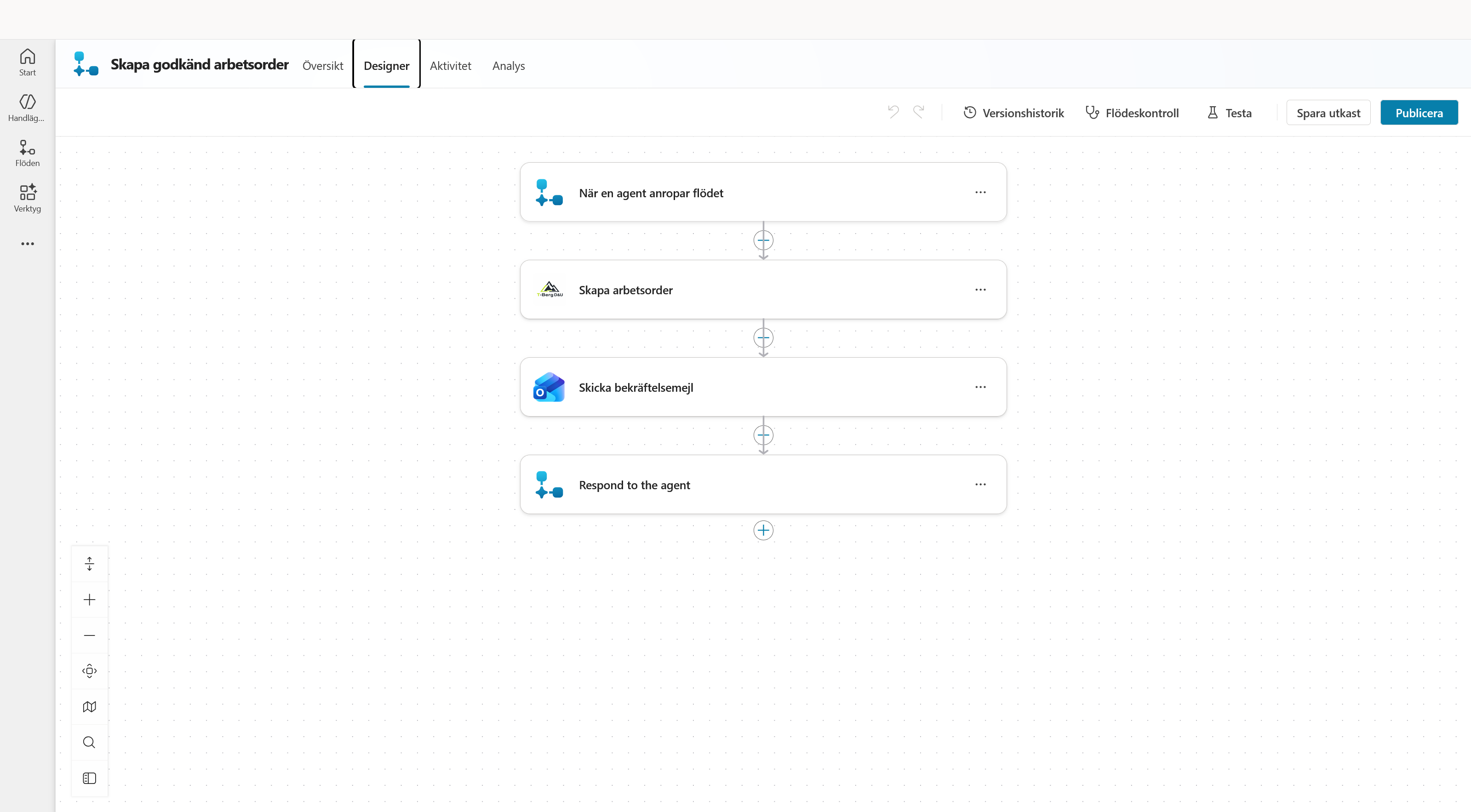Toggle the minimap icon
Image resolution: width=1471 pixels, height=812 pixels.
pos(90,707)
